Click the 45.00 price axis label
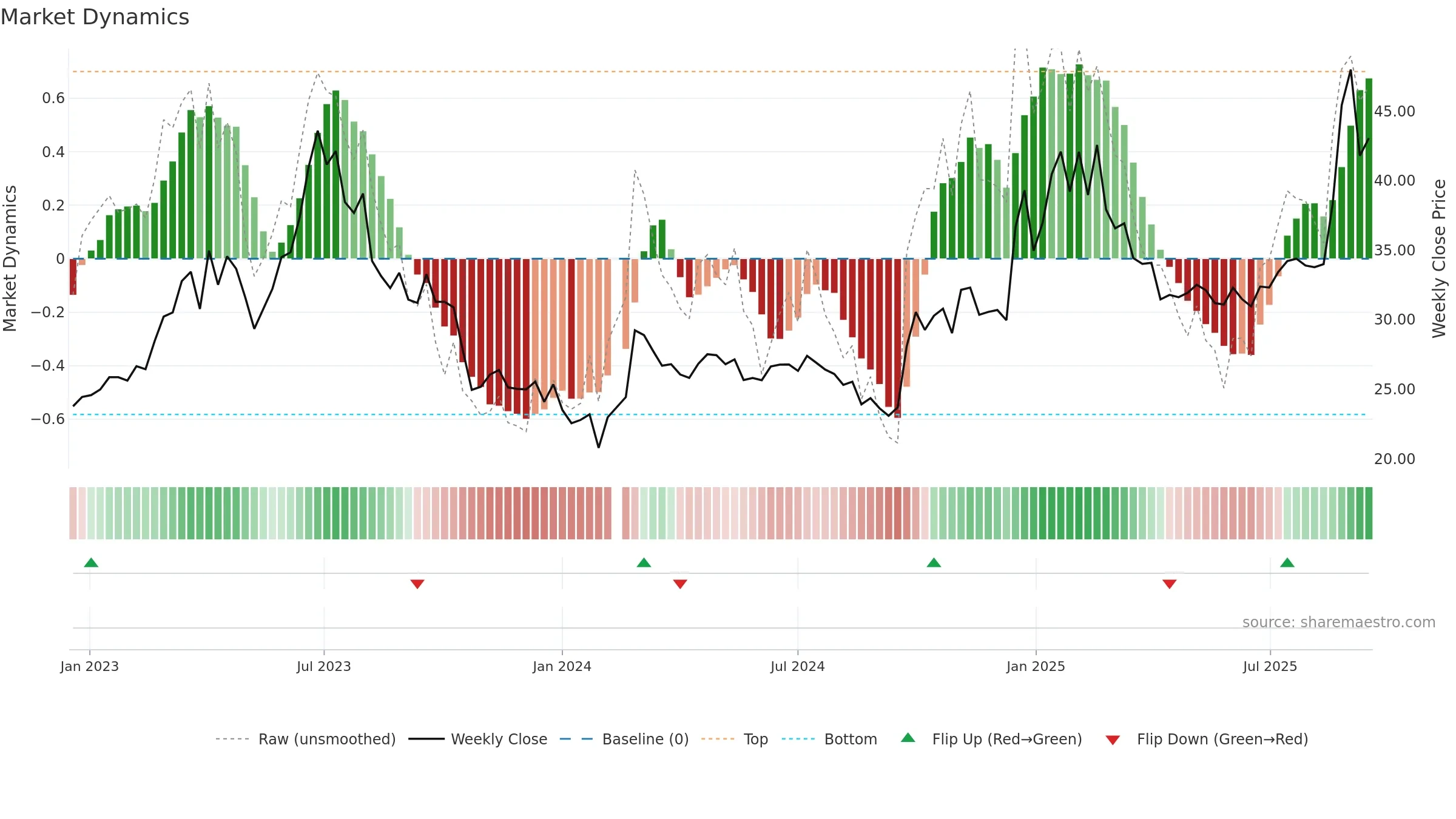The width and height of the screenshot is (1456, 819). click(1395, 112)
